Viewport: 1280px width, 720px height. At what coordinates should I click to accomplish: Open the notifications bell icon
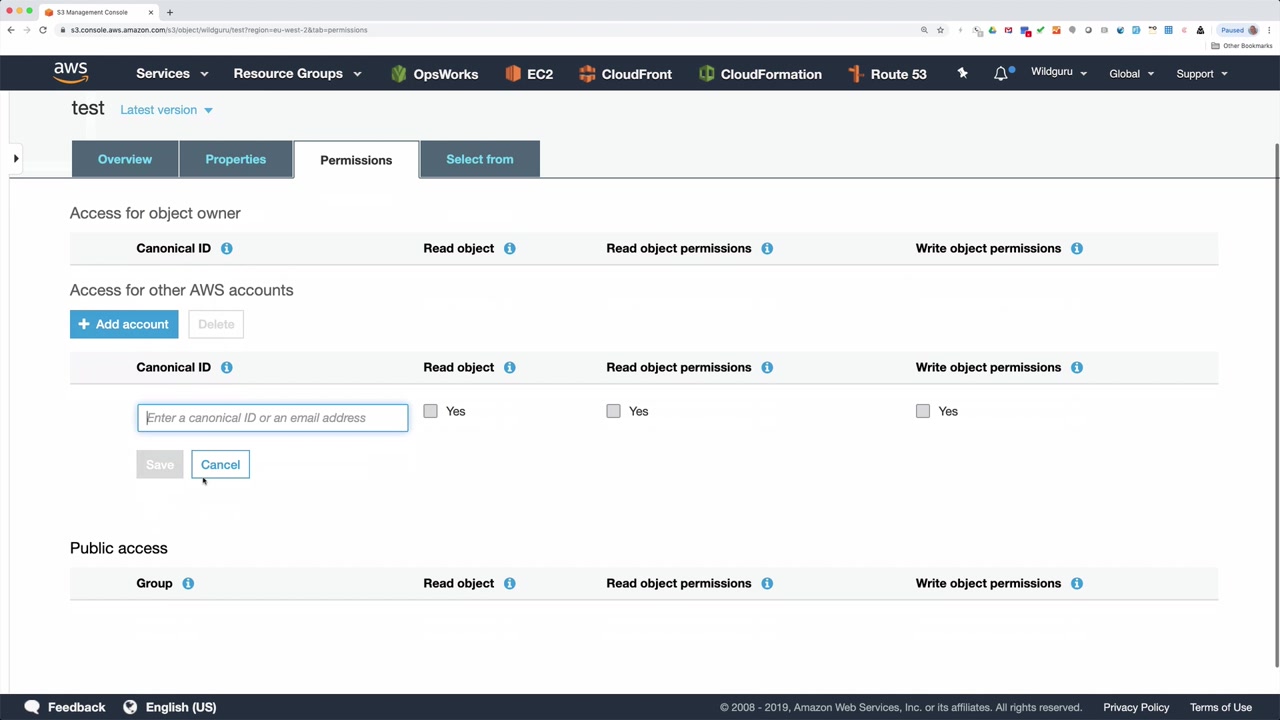(1001, 74)
